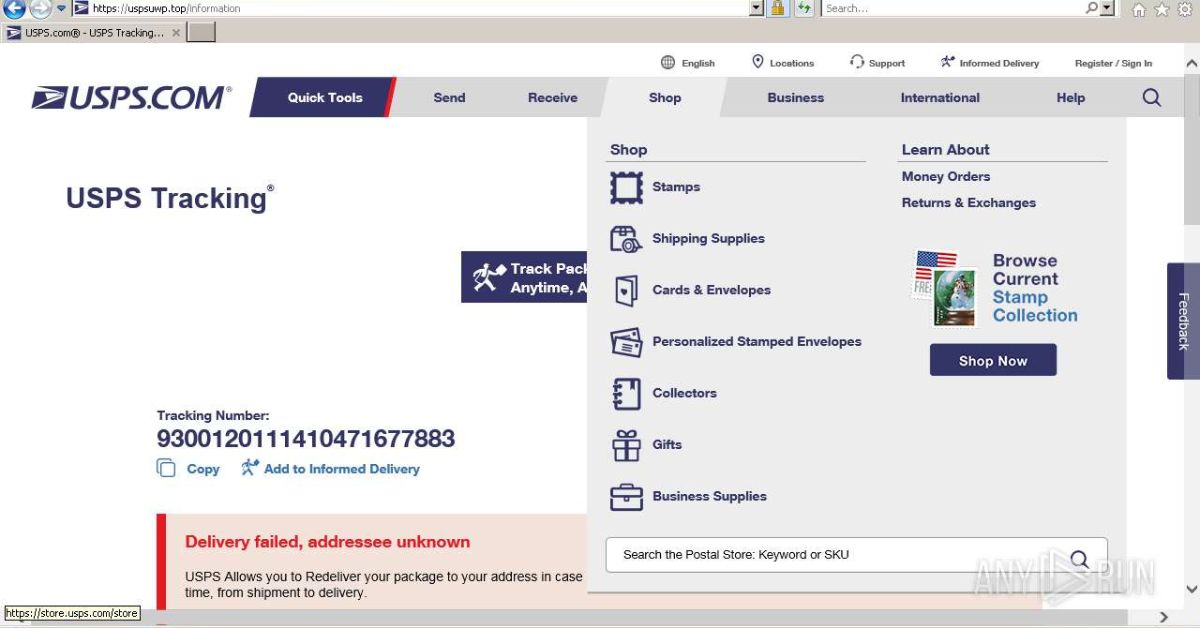Select the International menu item
Viewport: 1200px width, 628px height.
tap(940, 98)
